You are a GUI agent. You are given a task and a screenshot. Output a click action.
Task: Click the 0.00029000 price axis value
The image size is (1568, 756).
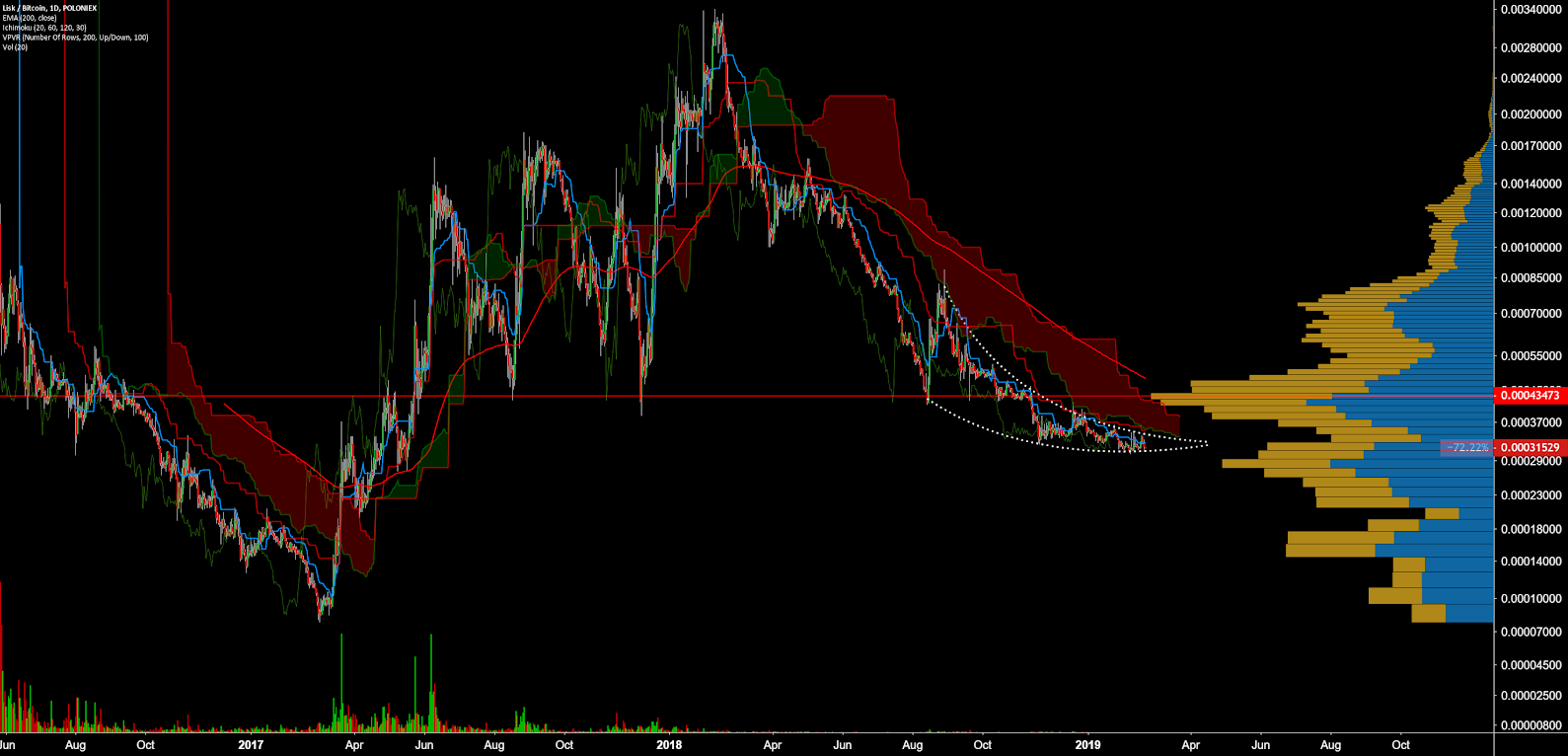pyautogui.click(x=1531, y=462)
